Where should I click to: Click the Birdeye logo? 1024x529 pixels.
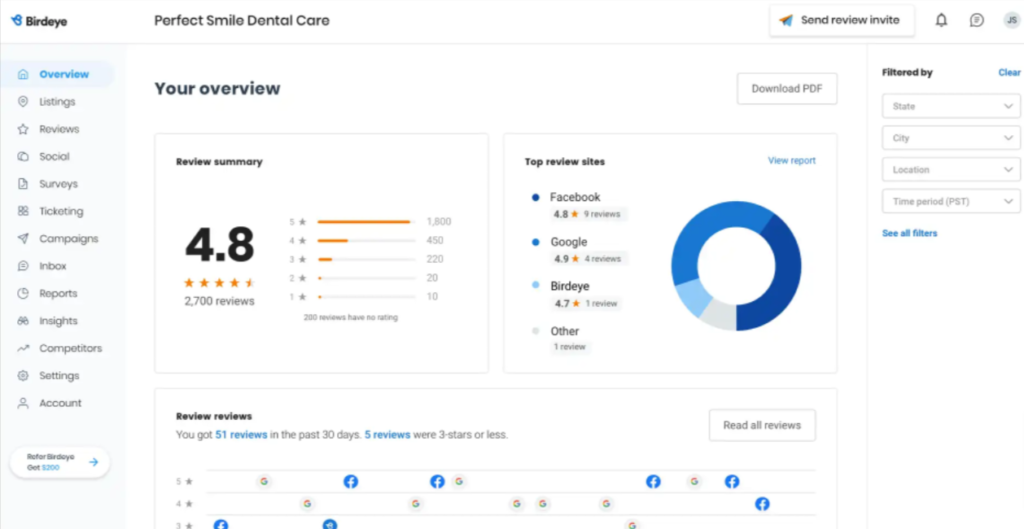[x=38, y=20]
